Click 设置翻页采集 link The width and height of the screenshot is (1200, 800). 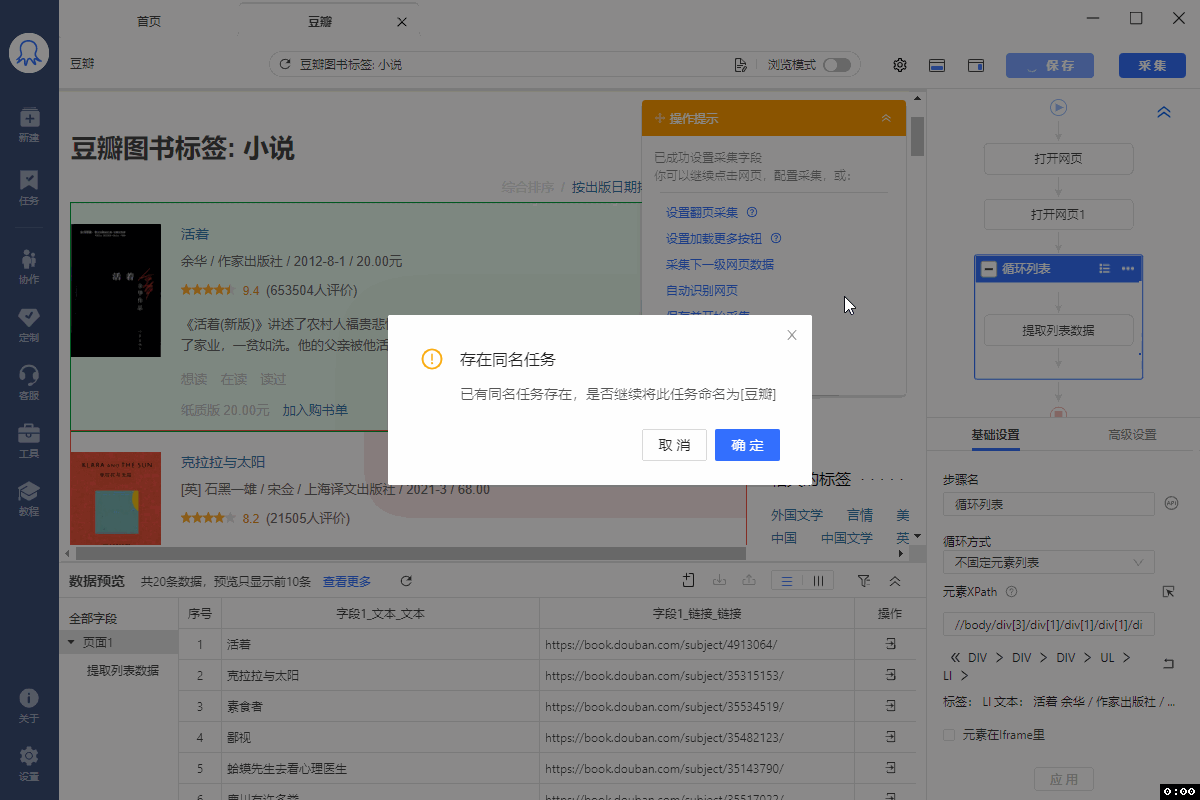702,212
